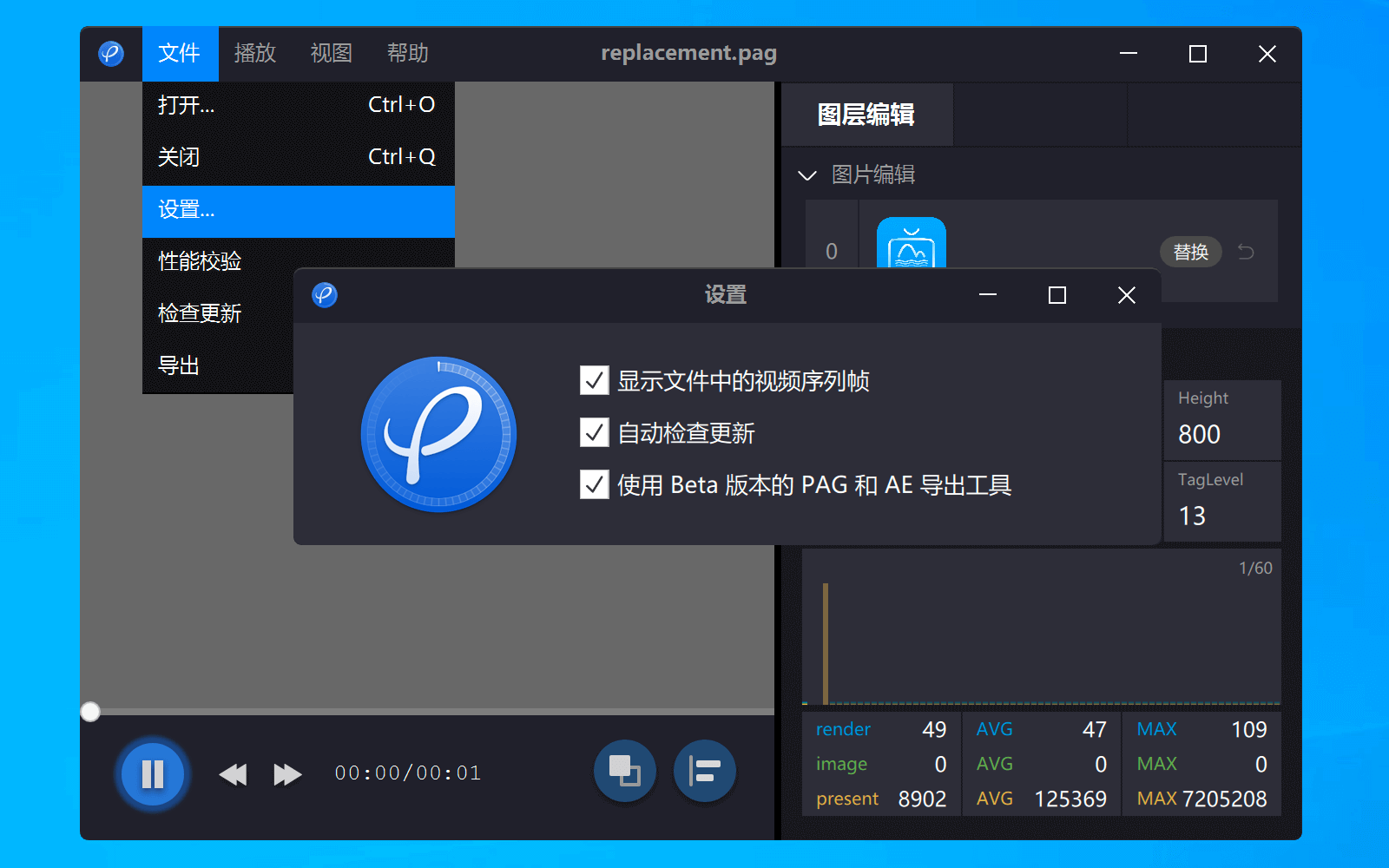Undo image replacement with the revert arrow icon
This screenshot has height=868, width=1389.
[x=1246, y=252]
